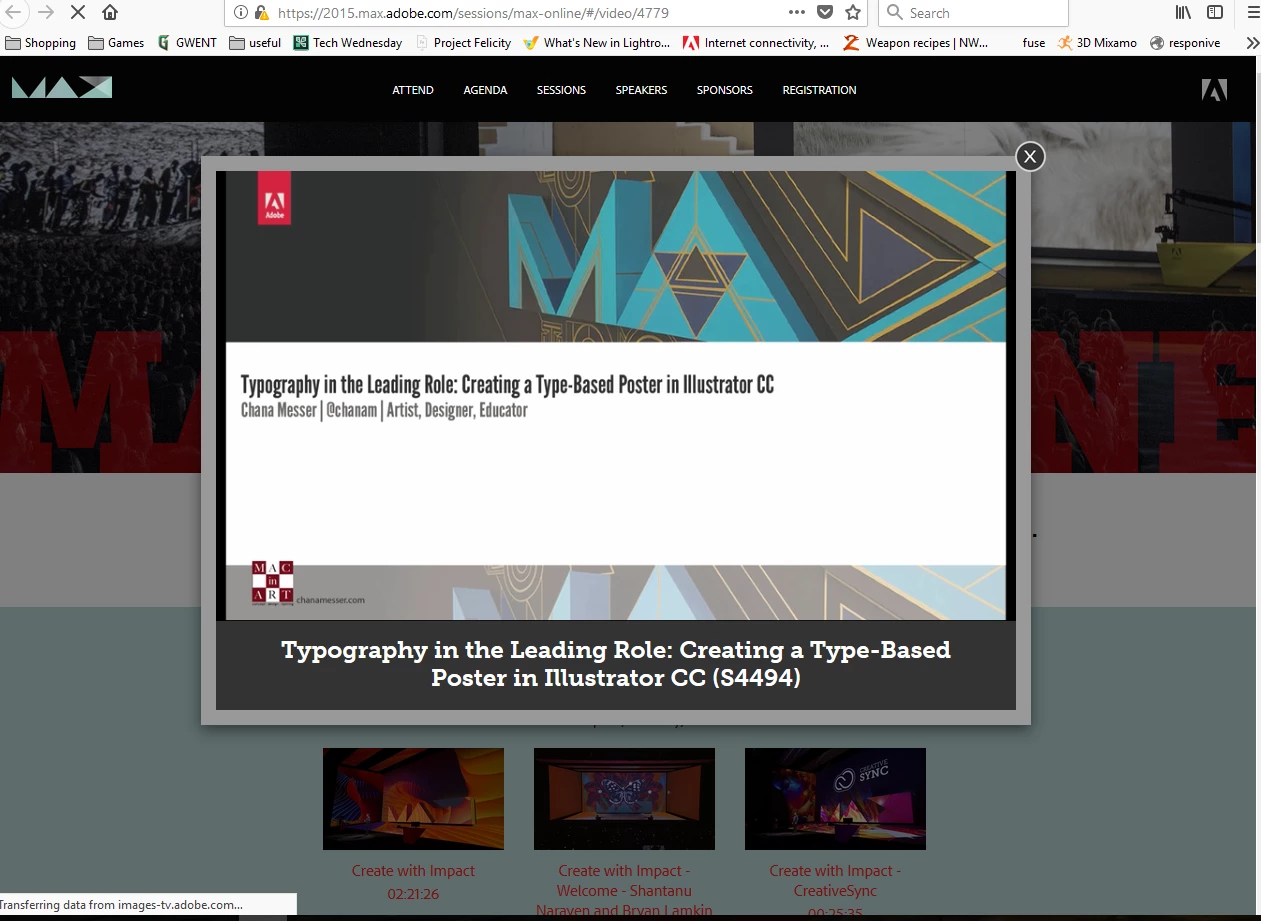The image size is (1261, 921).
Task: Click the Create with Impact thumbnail
Action: [413, 799]
